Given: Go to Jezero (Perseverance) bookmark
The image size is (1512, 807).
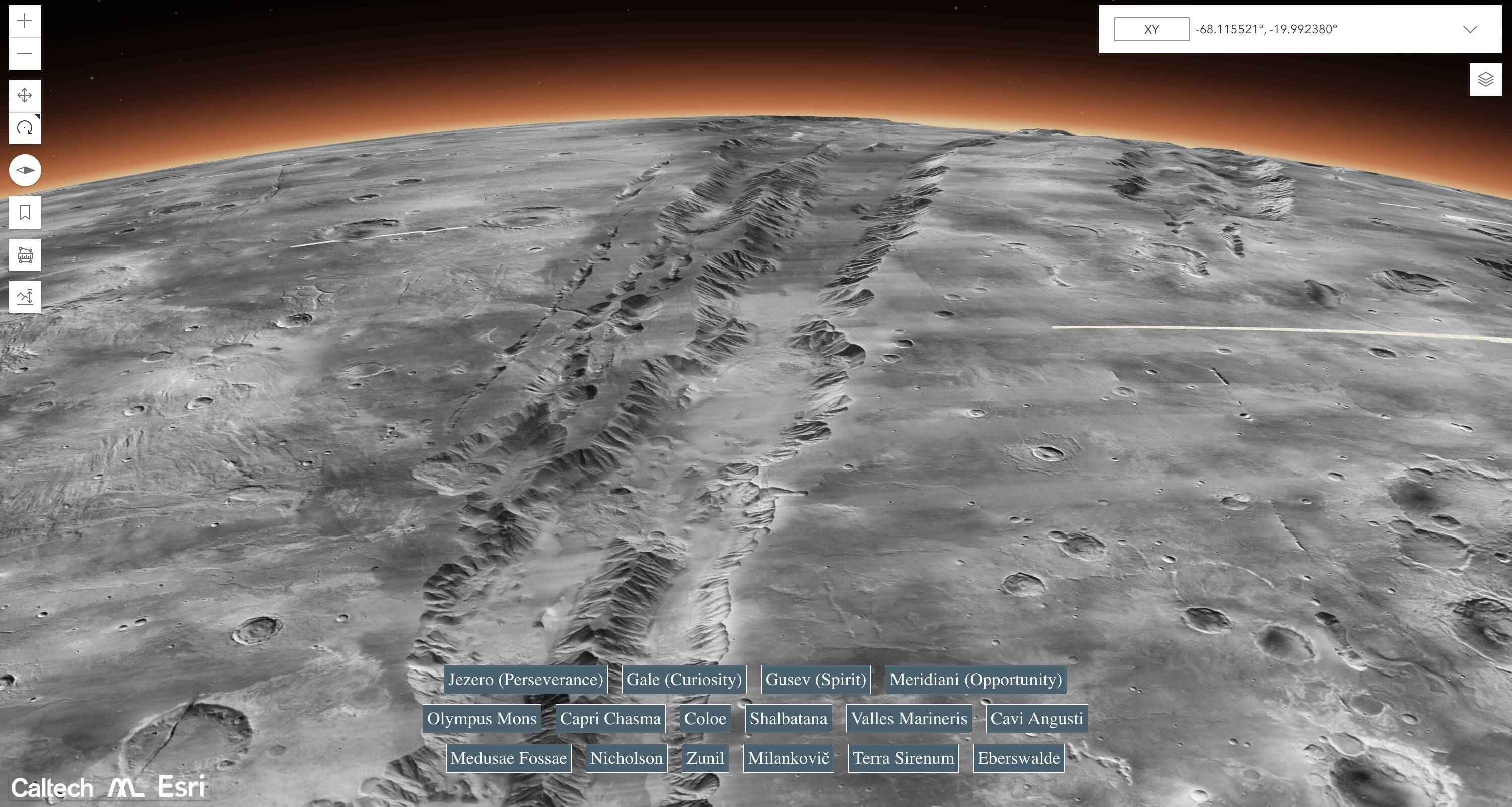Looking at the screenshot, I should pyautogui.click(x=525, y=680).
